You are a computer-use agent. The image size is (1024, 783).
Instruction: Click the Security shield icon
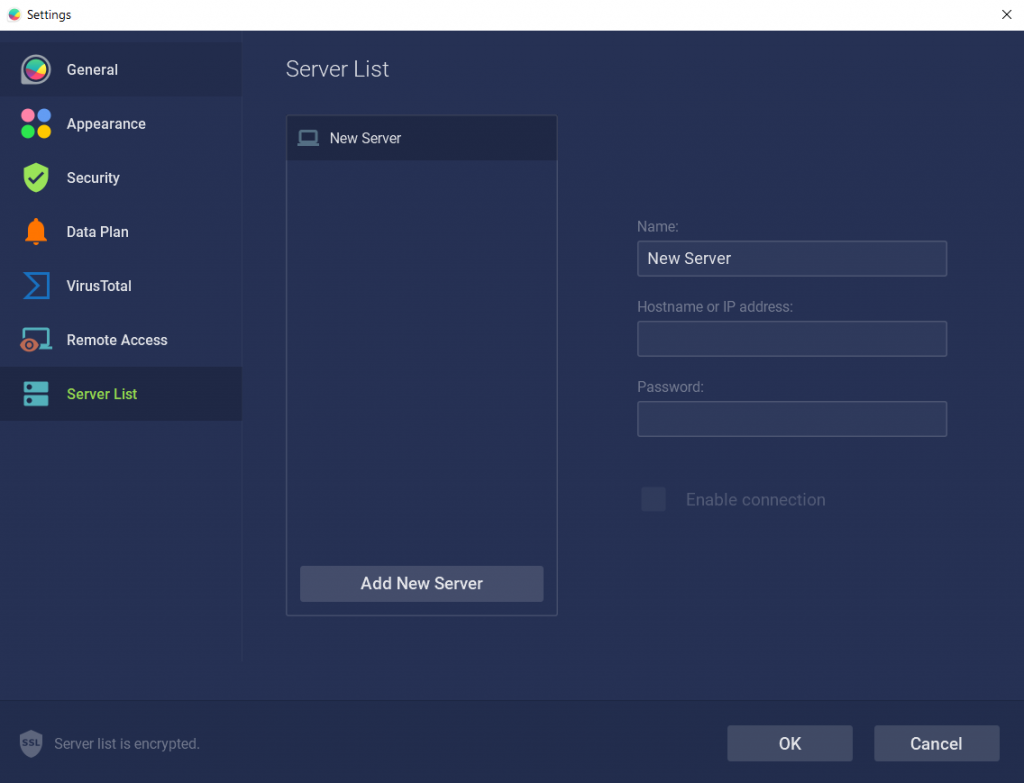tap(36, 178)
